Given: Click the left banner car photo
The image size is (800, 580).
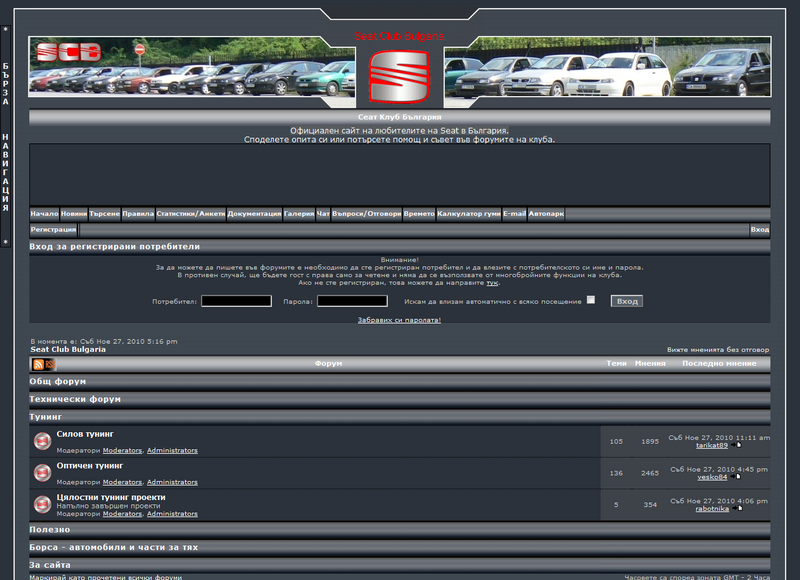Looking at the screenshot, I should click(x=192, y=67).
